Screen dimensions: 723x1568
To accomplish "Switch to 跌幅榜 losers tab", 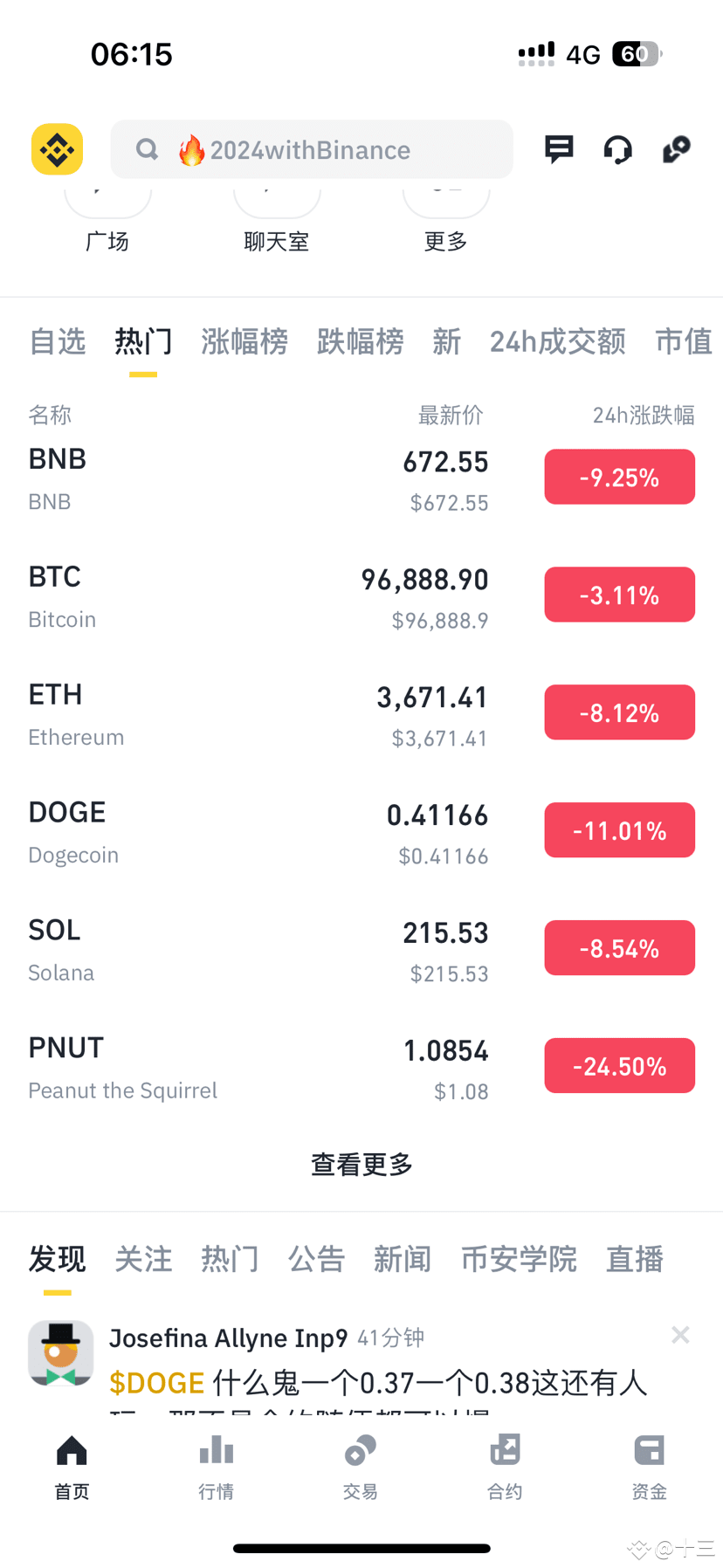I will pos(360,341).
